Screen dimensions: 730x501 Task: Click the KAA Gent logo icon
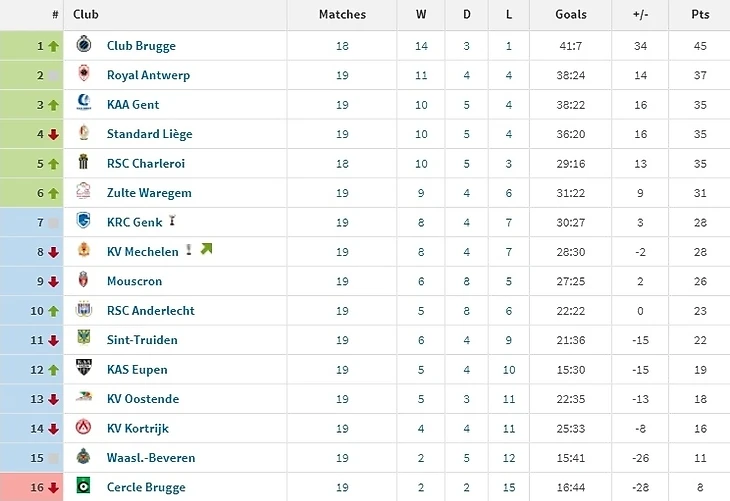(84, 104)
